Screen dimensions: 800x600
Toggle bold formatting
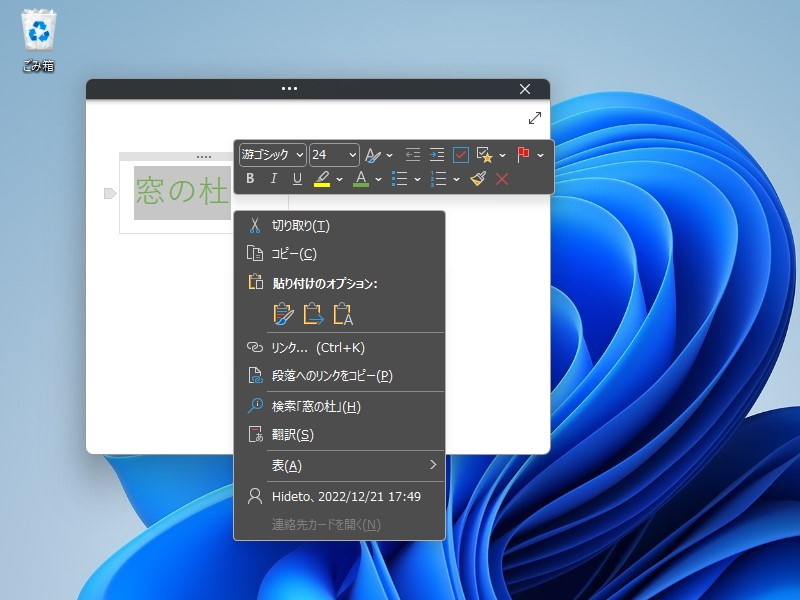point(250,179)
